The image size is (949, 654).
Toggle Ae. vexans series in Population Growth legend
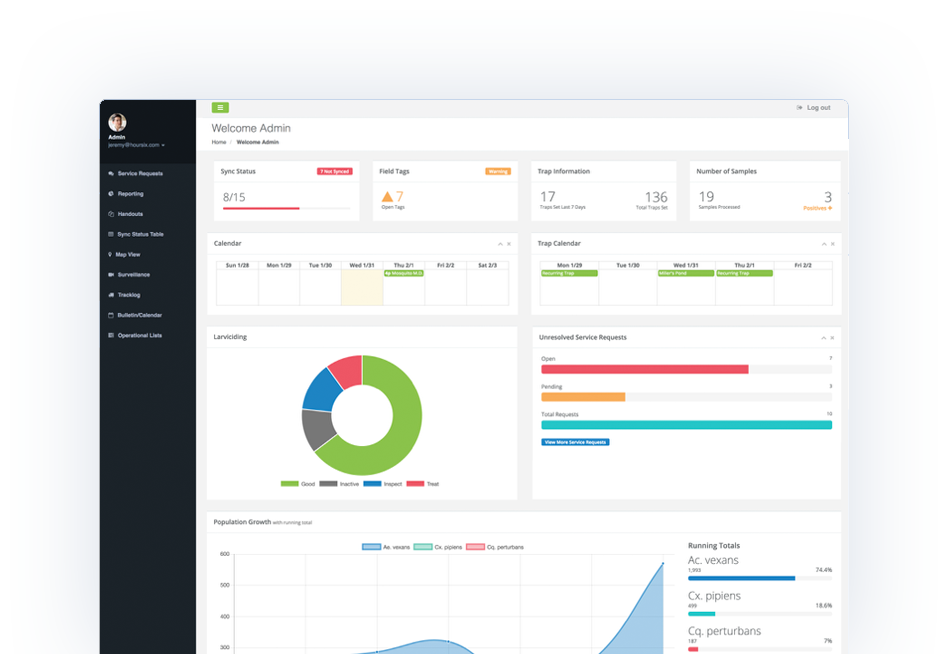[x=386, y=547]
